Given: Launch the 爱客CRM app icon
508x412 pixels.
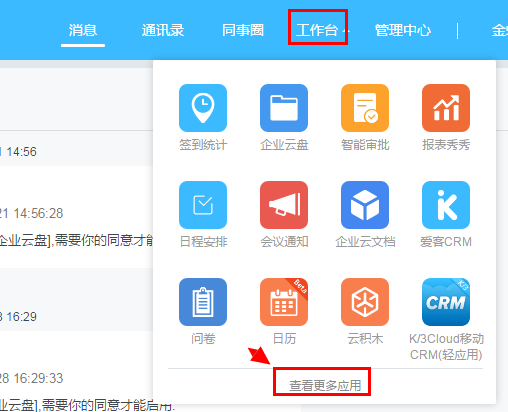Looking at the screenshot, I should 446,205.
